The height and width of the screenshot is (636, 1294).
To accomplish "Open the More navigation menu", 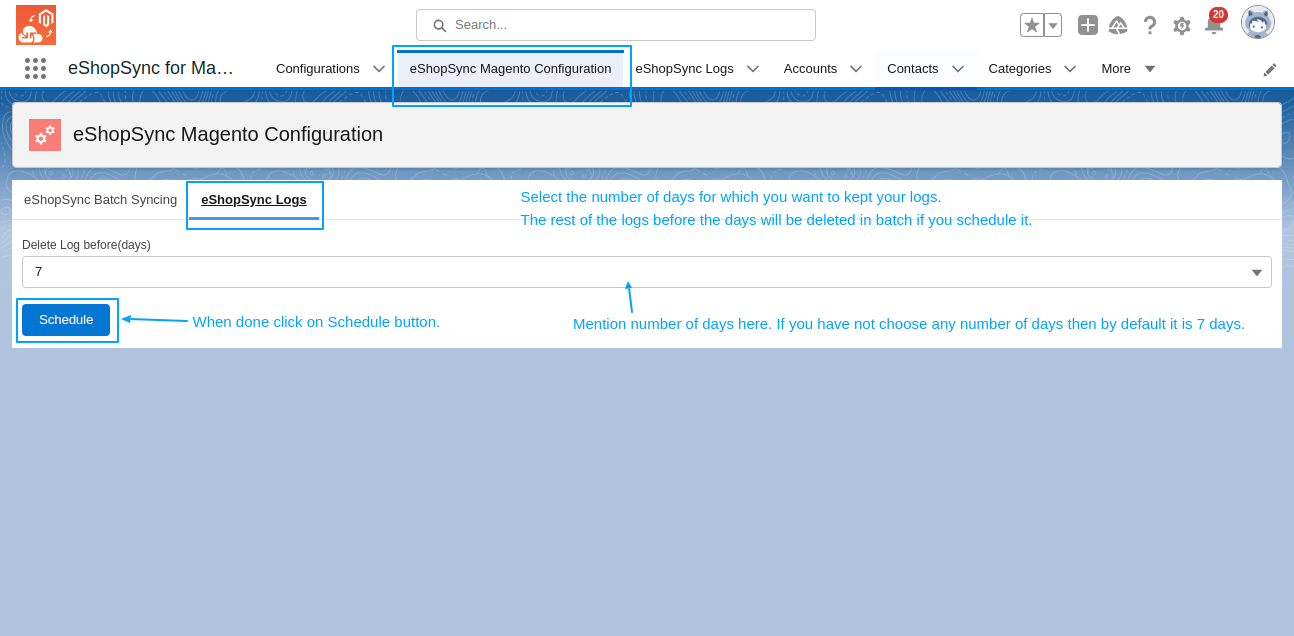I will click(x=1128, y=68).
